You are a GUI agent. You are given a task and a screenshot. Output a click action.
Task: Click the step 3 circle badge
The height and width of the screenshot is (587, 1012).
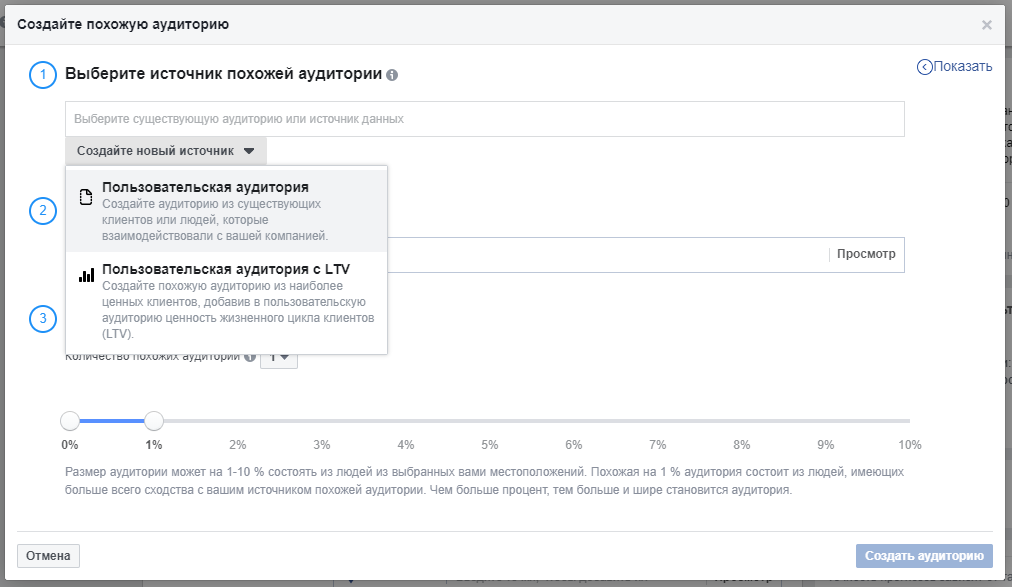[43, 319]
